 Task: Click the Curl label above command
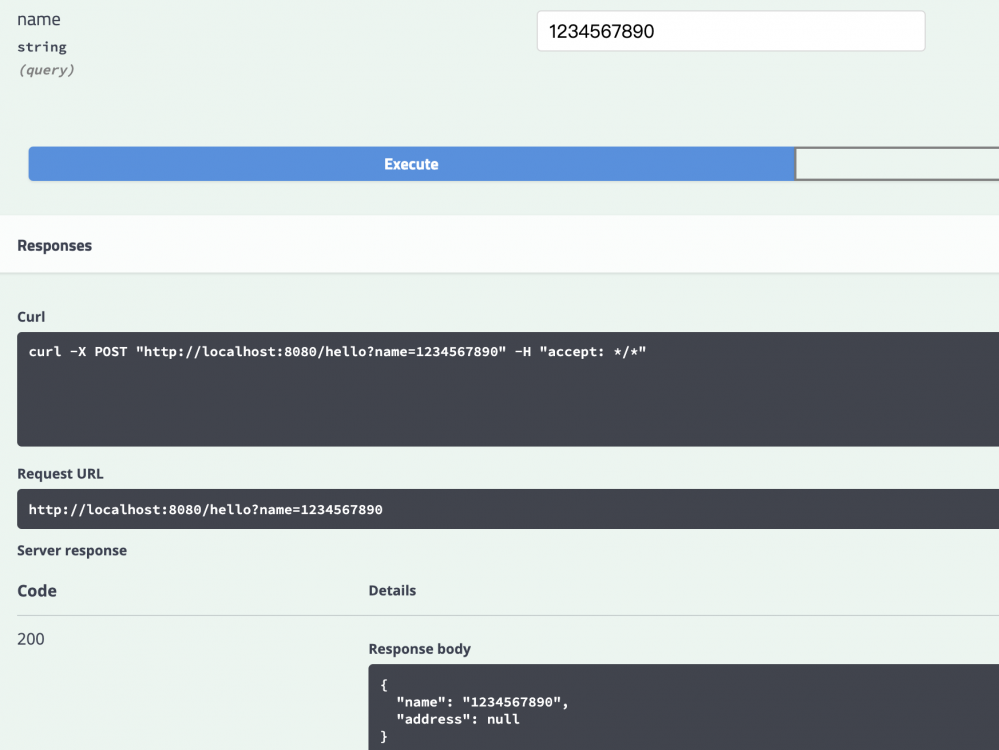coord(31,317)
